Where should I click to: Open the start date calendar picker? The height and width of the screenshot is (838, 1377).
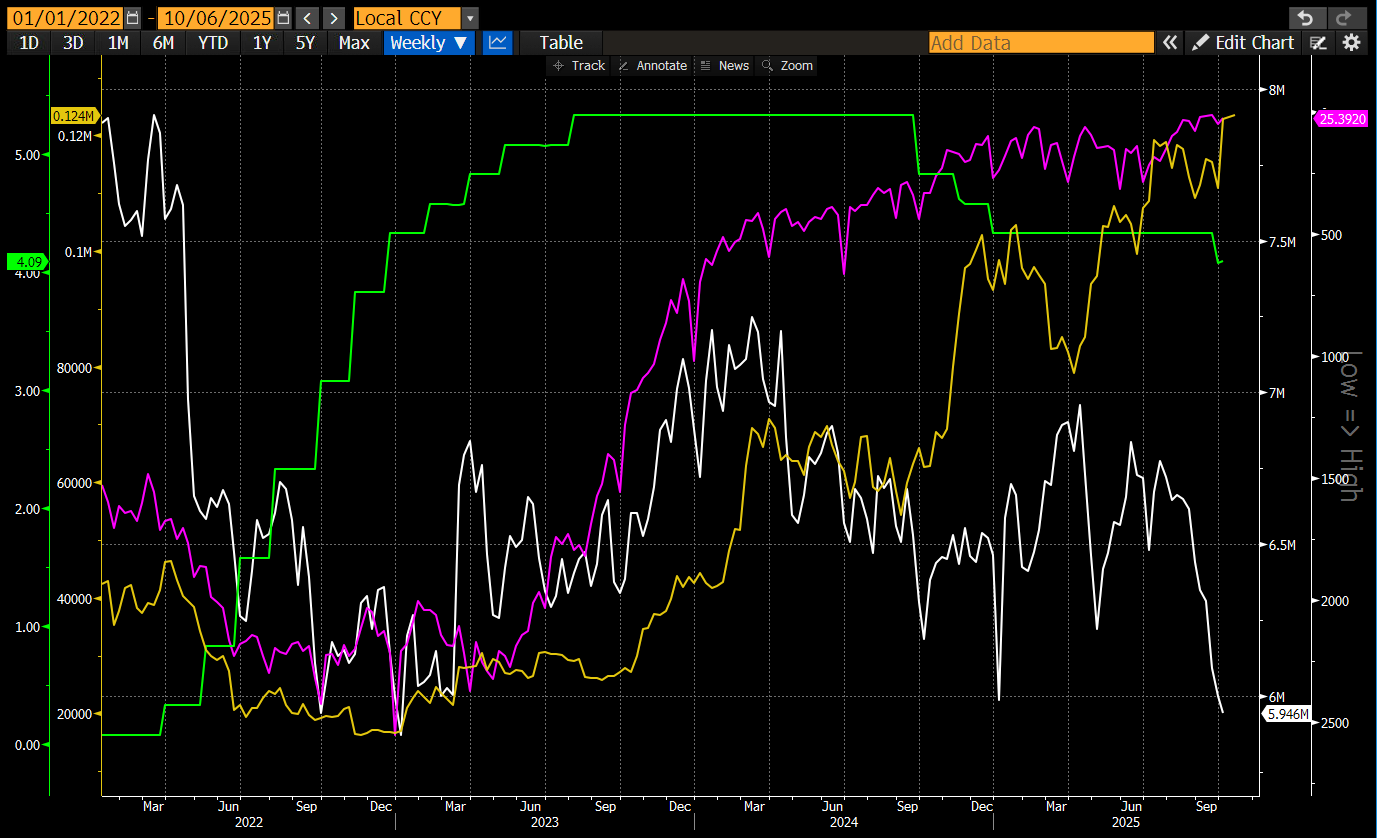click(133, 18)
